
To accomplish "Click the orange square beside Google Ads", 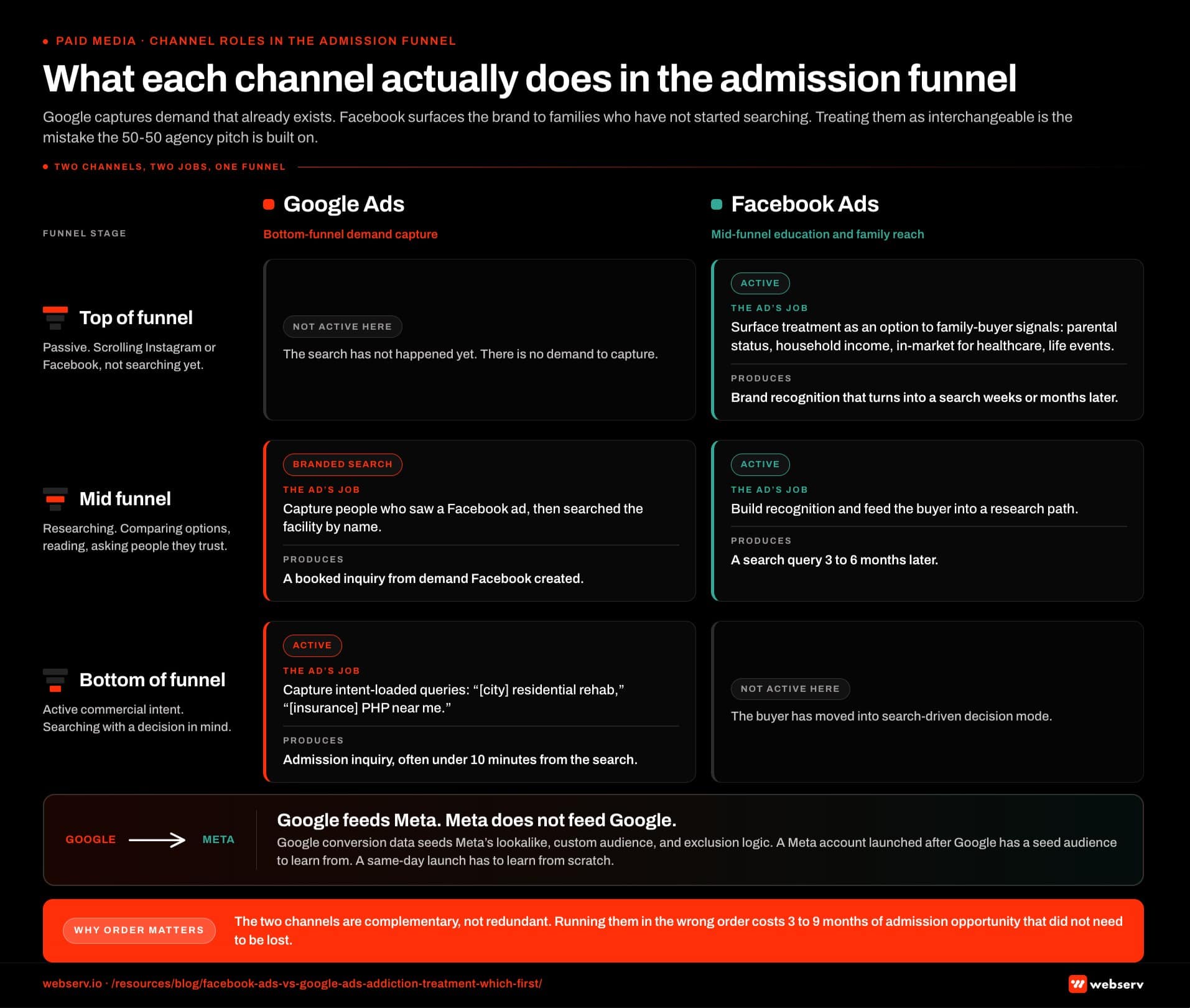I will (x=269, y=204).
